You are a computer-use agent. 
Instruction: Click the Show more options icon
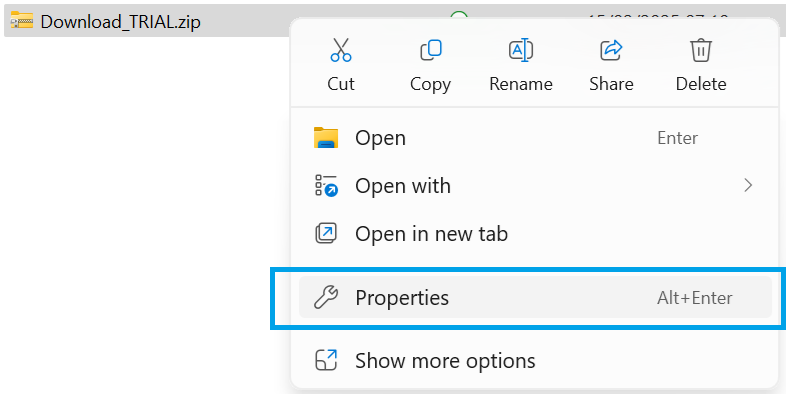pos(326,360)
